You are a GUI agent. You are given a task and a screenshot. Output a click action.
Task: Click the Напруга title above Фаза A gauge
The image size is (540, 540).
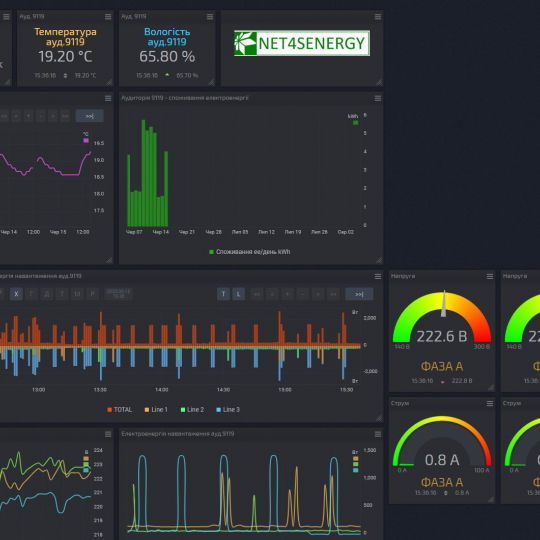pos(403,276)
